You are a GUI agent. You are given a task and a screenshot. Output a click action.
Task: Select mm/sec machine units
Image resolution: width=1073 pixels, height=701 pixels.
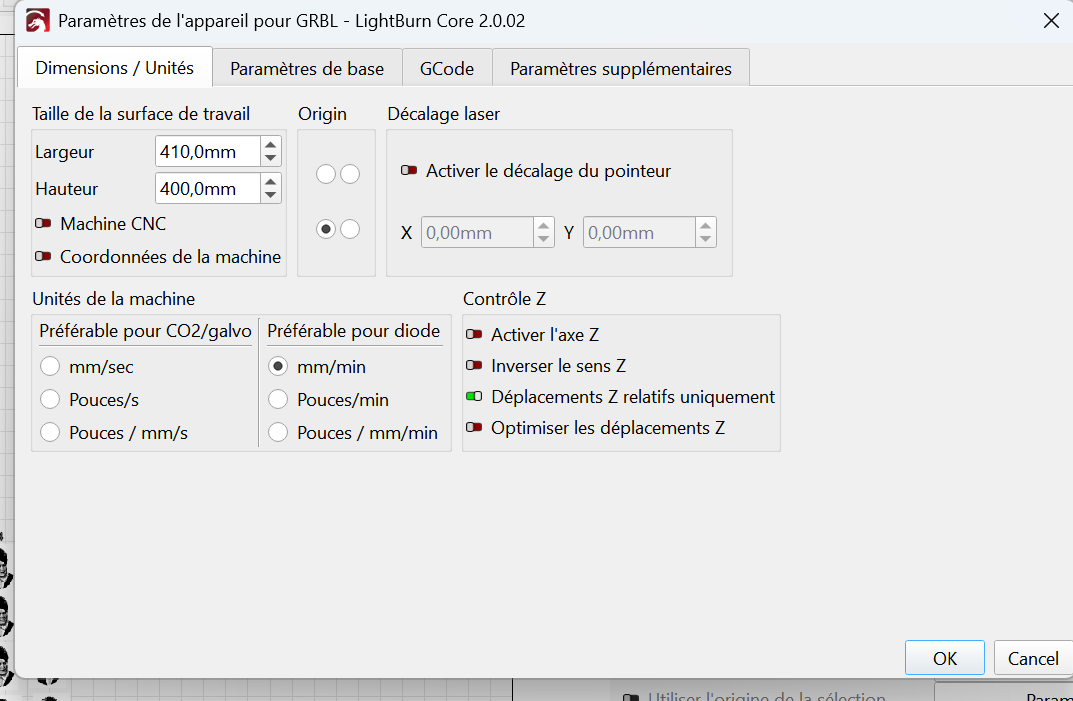(x=50, y=366)
